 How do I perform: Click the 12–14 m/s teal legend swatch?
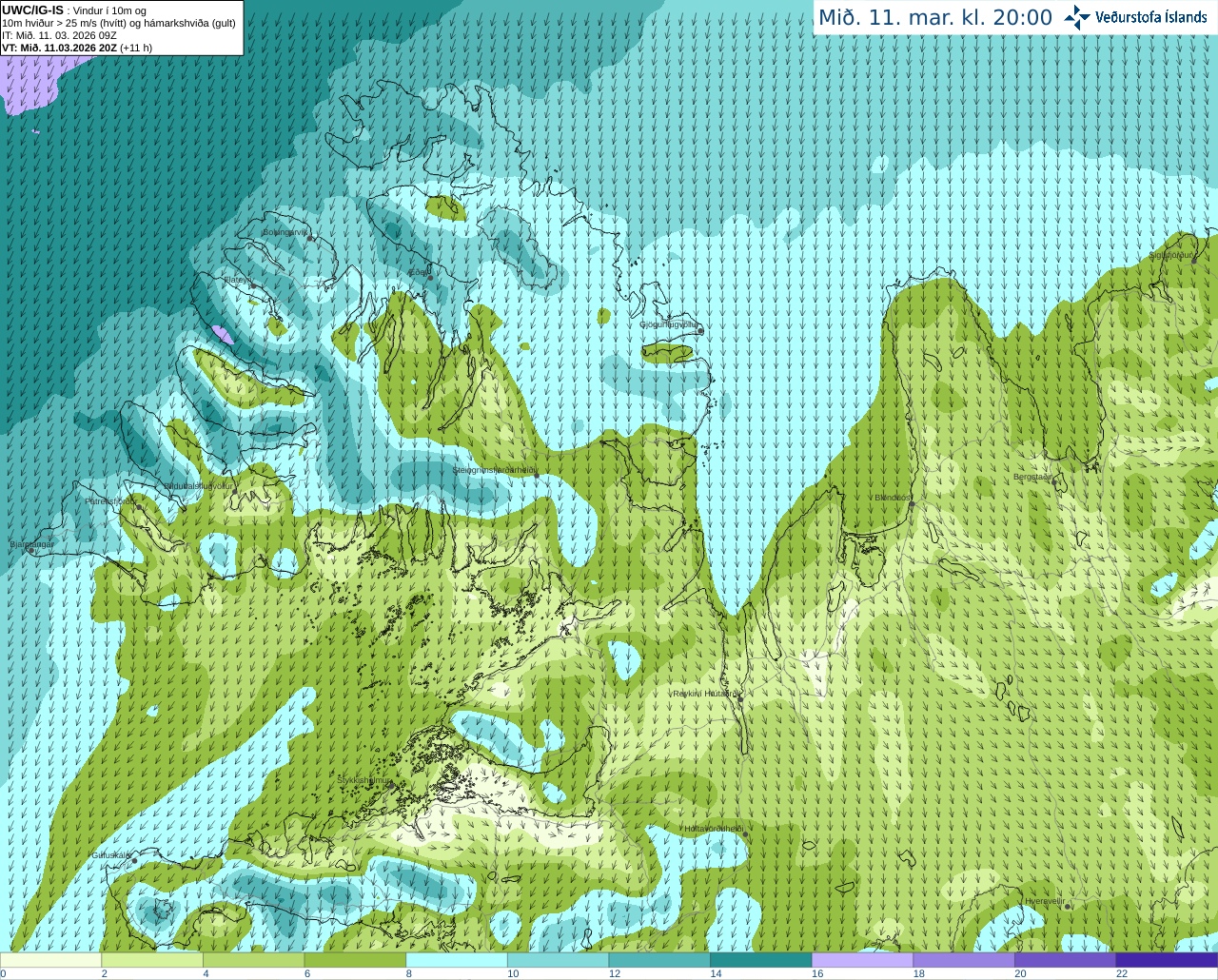pos(659,960)
